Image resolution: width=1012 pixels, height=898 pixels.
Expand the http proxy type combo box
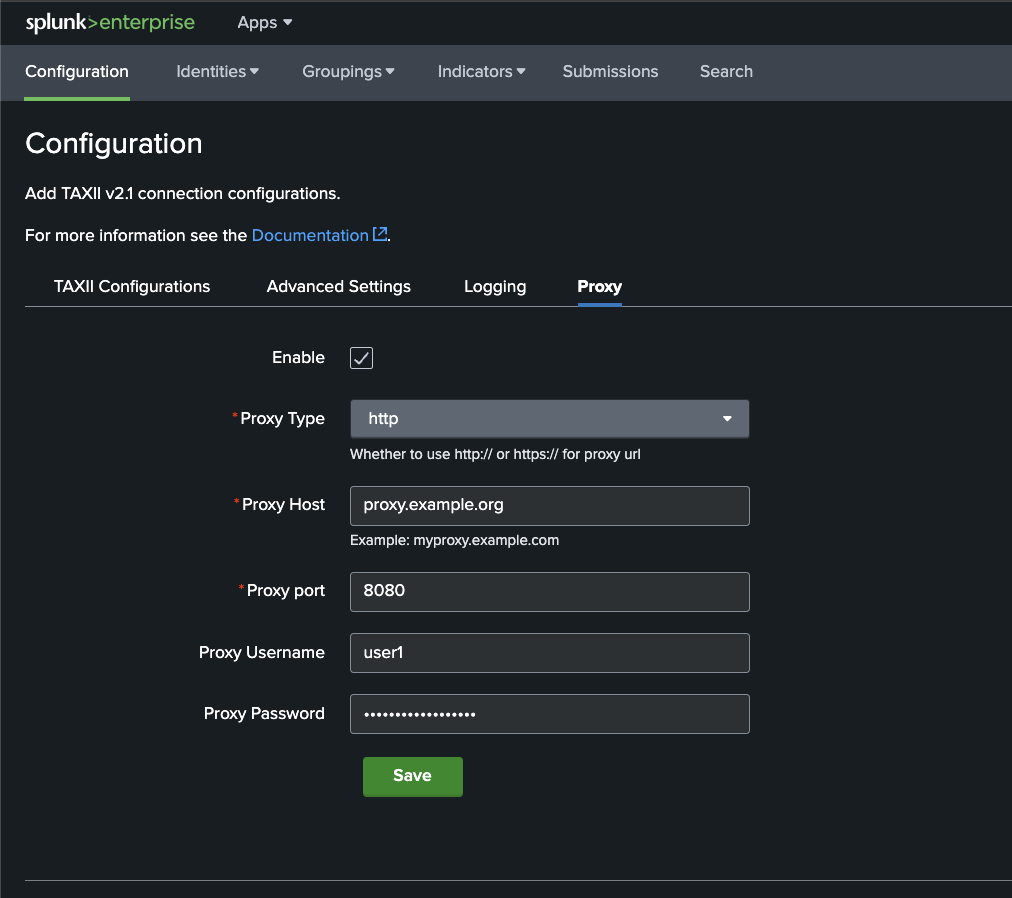[x=550, y=418]
